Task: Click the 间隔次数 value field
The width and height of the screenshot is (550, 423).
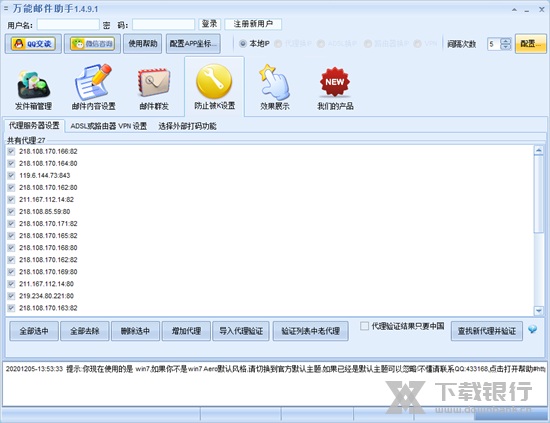Action: point(494,44)
